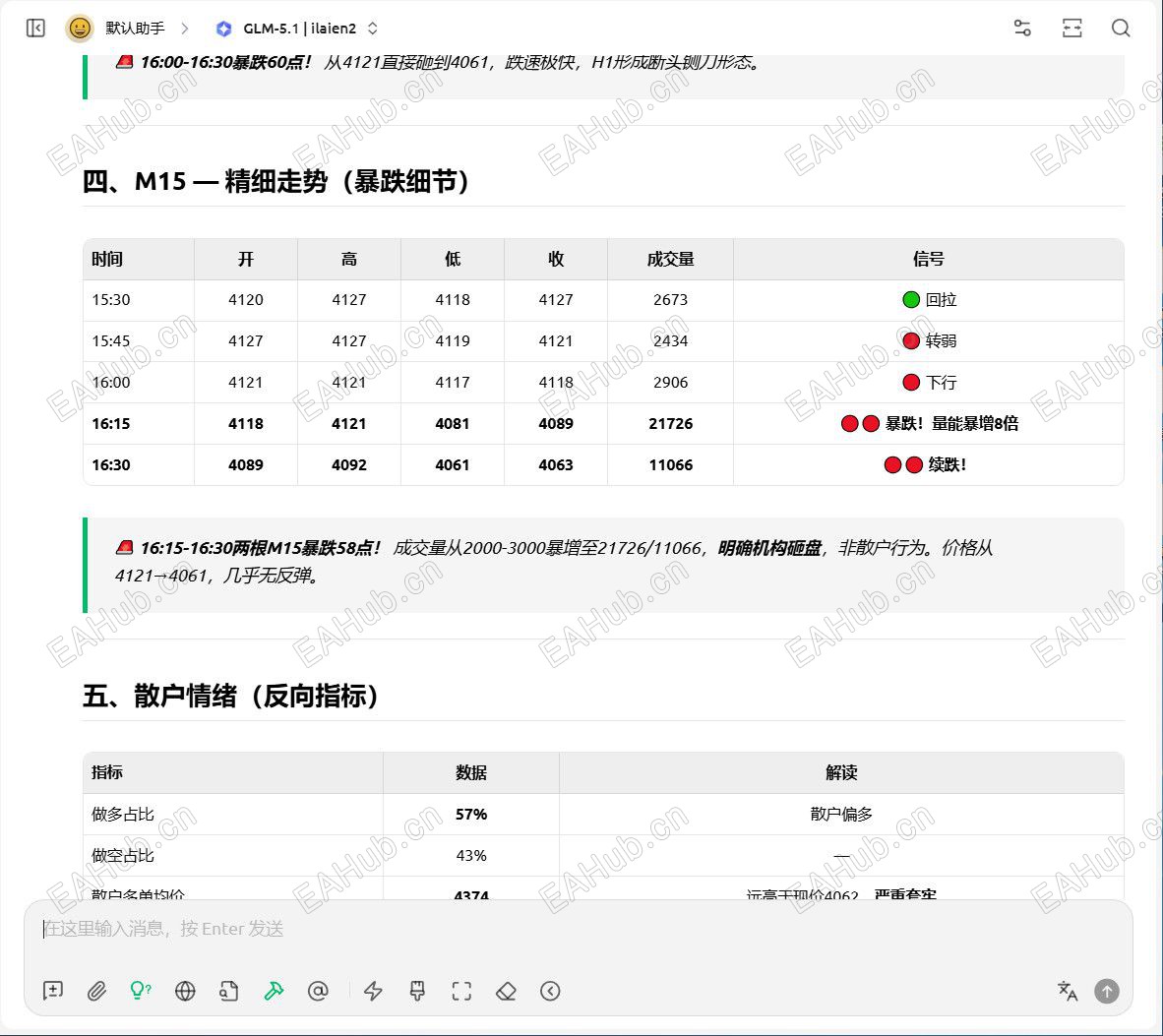Click the 续跌! signal cell
1163x1036 pixels.
[x=929, y=465]
